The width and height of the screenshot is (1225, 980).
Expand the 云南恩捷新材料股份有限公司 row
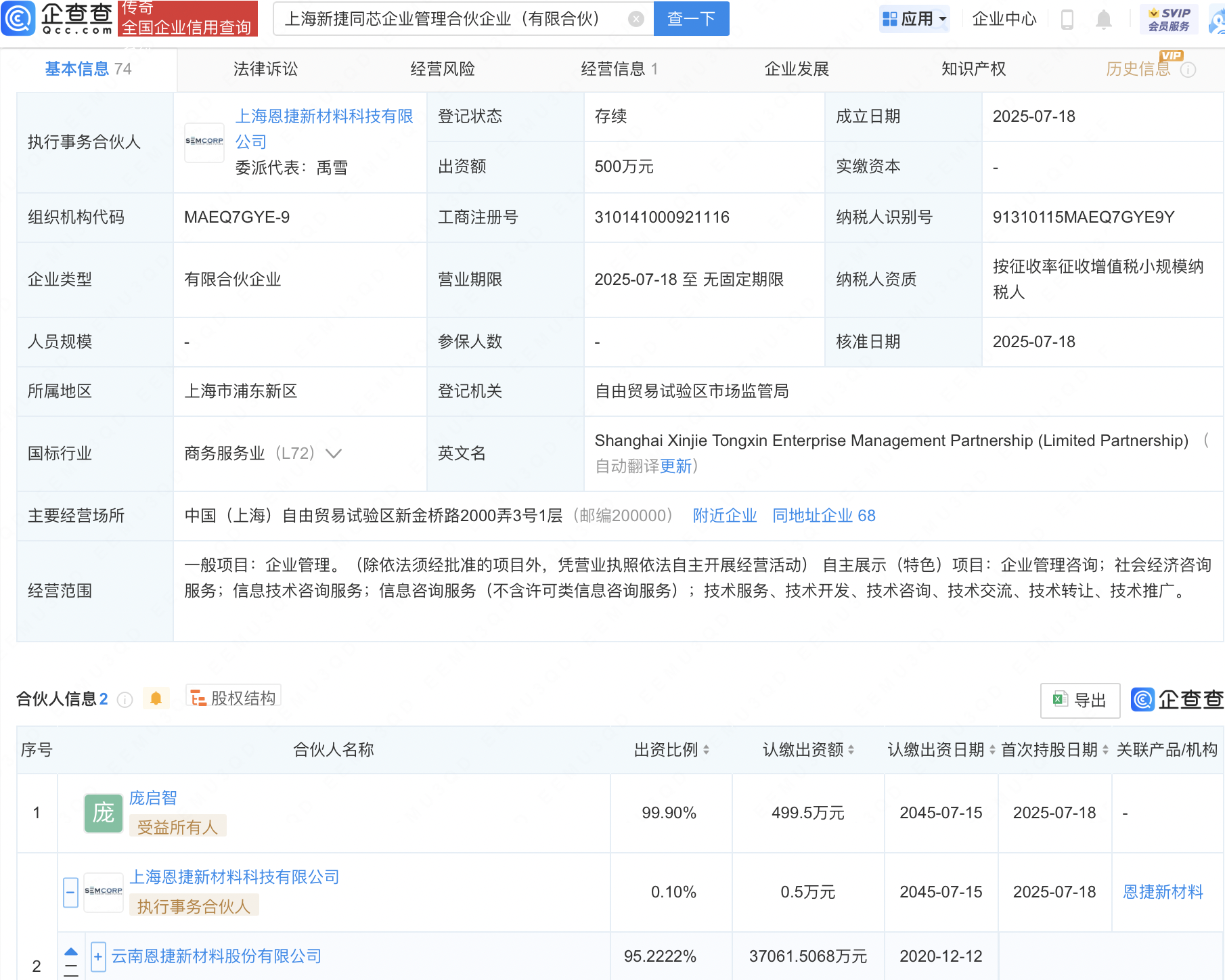point(98,956)
